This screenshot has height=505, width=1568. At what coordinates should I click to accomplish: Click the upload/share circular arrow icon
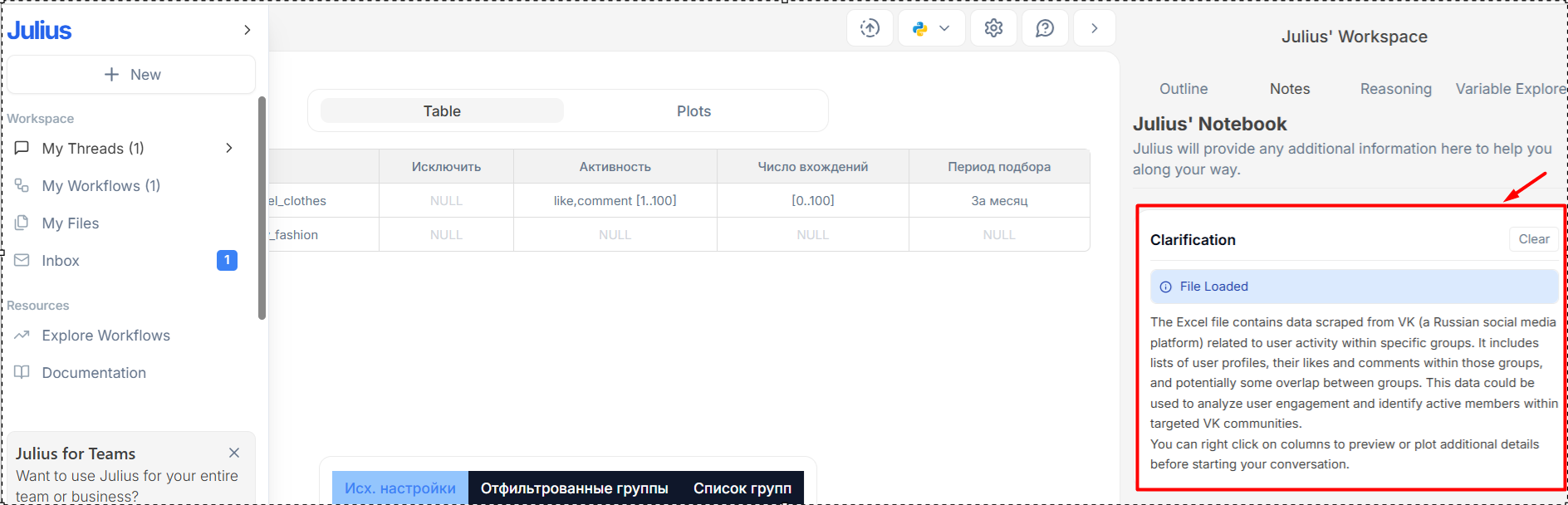870,28
